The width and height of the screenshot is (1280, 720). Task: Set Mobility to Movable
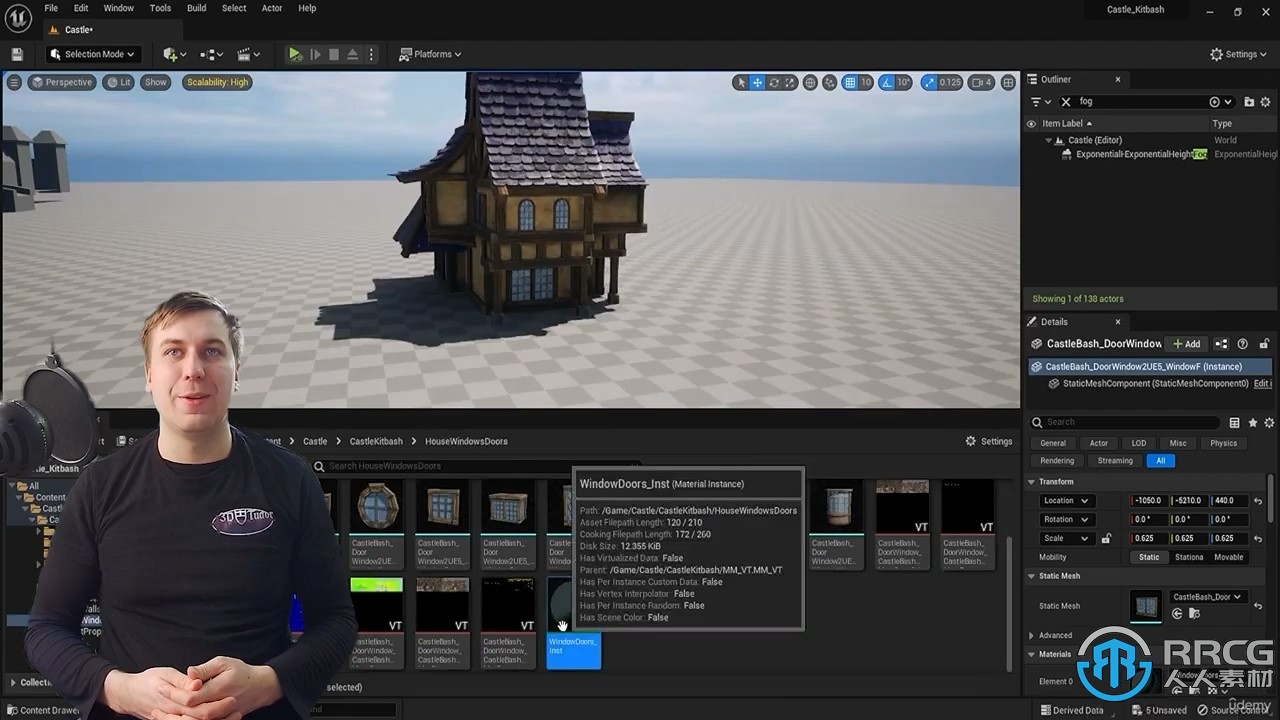point(1228,557)
